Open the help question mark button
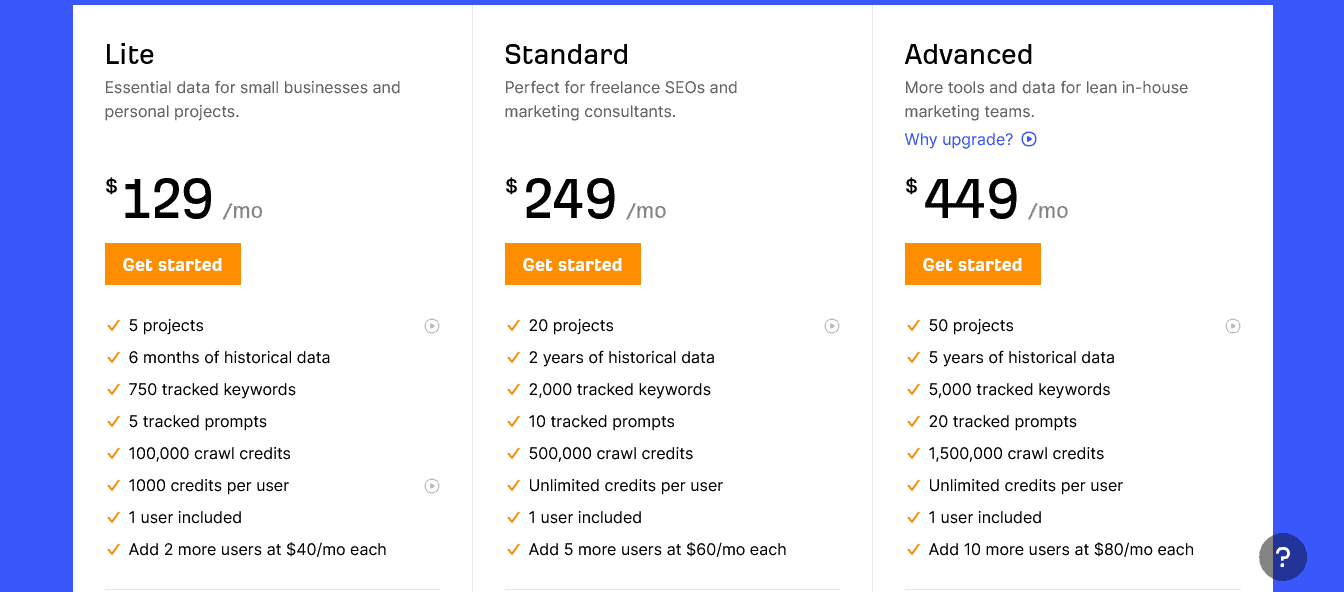Screen dimensions: 1344x592 point(1283,557)
